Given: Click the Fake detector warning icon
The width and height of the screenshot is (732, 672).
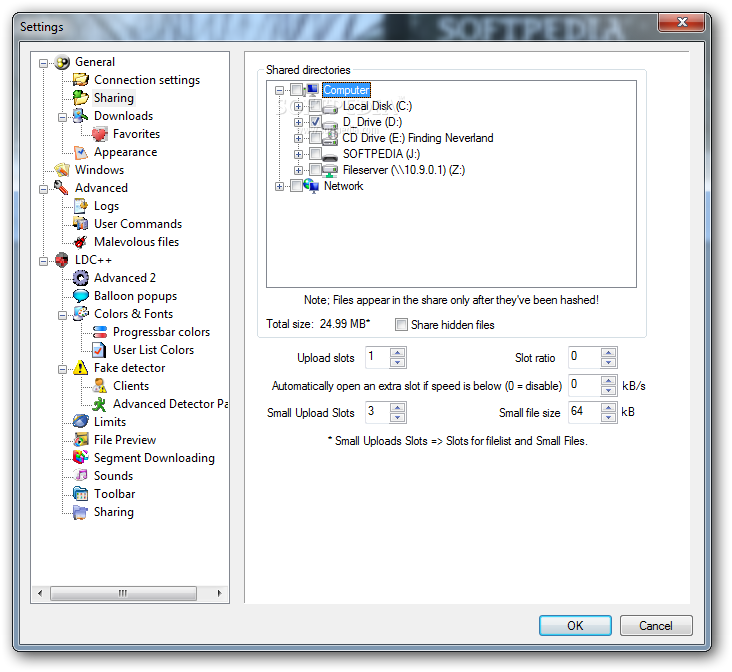Looking at the screenshot, I should tap(81, 368).
